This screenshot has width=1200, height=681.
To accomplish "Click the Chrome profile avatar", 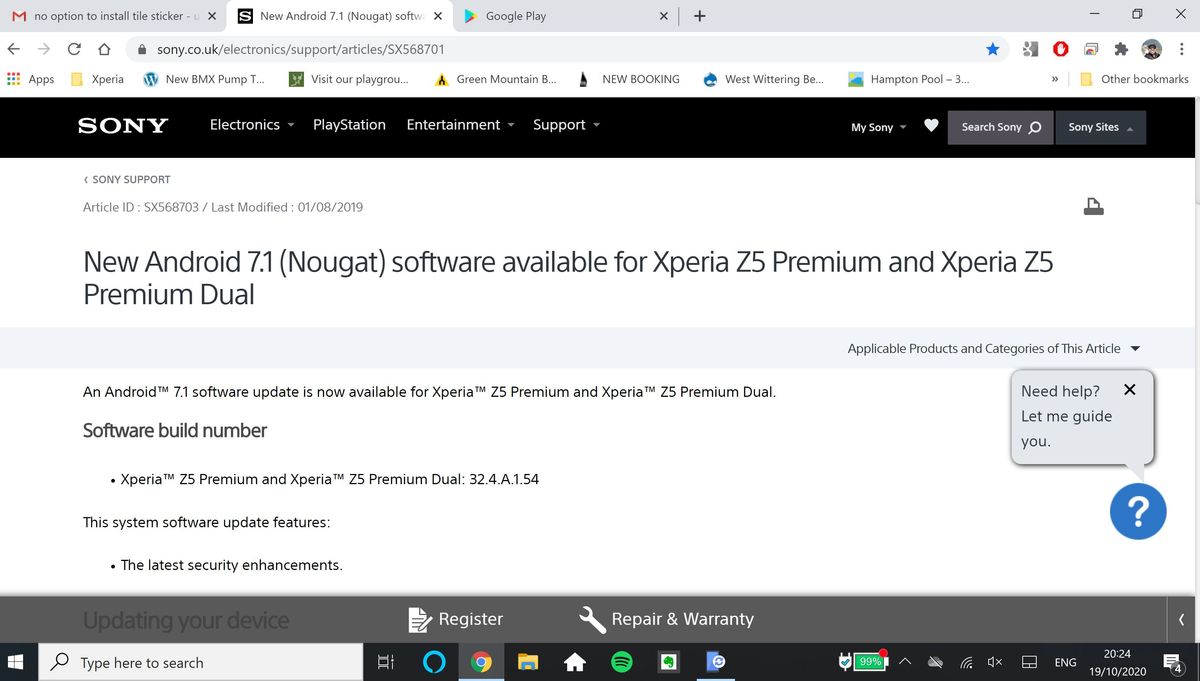I will pos(1152,48).
